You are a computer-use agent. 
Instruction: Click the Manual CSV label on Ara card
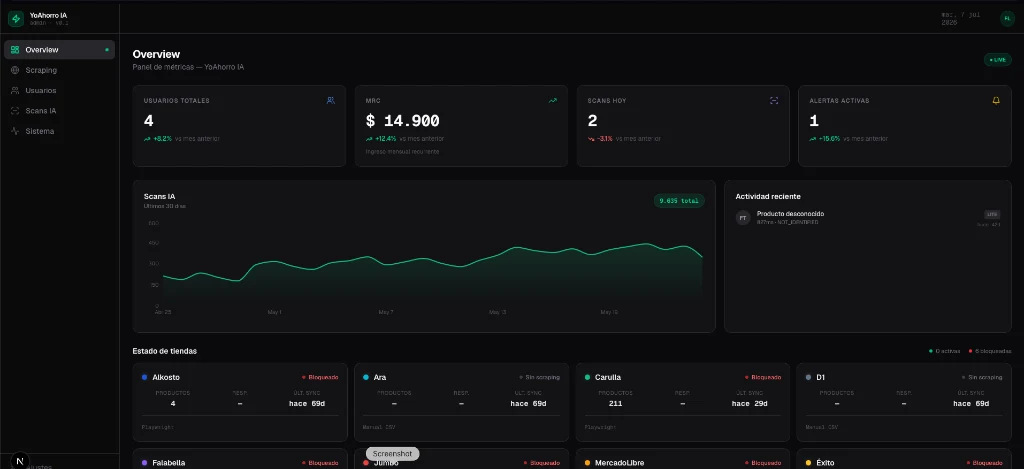click(379, 427)
